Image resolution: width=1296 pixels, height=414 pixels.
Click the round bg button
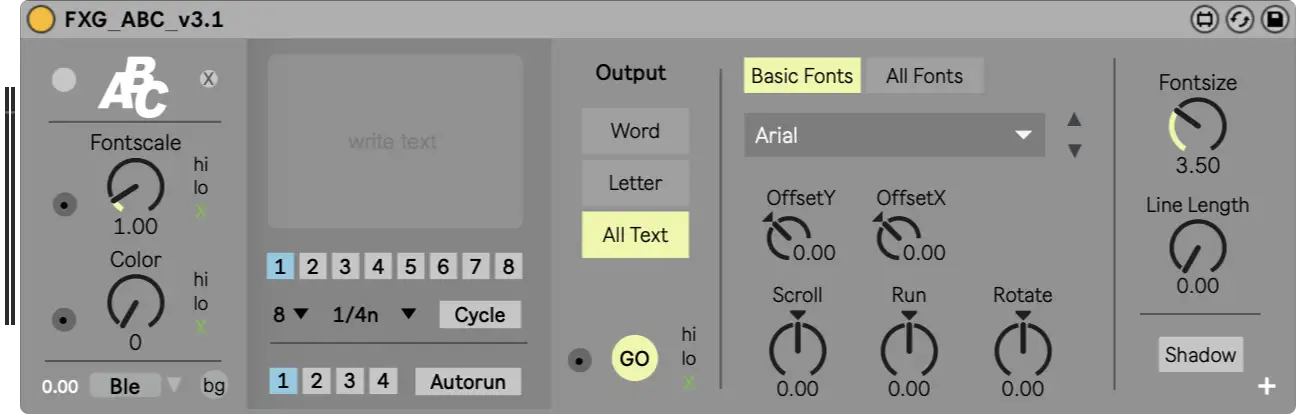coord(214,385)
